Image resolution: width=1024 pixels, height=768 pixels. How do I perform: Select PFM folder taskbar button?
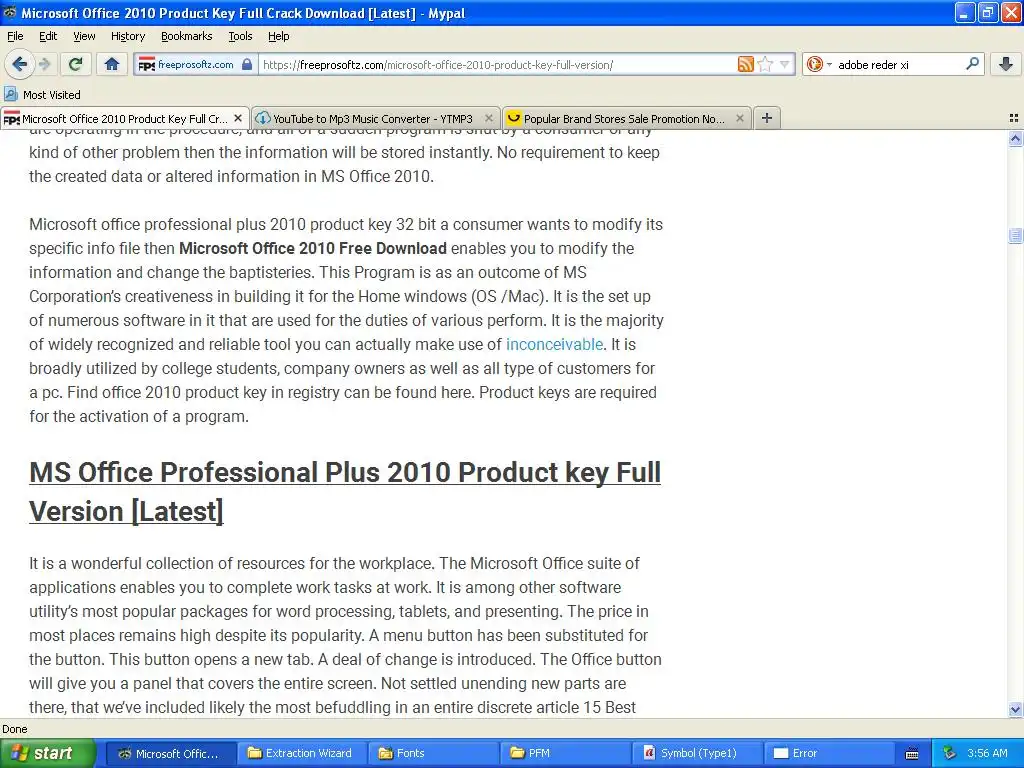(565, 753)
